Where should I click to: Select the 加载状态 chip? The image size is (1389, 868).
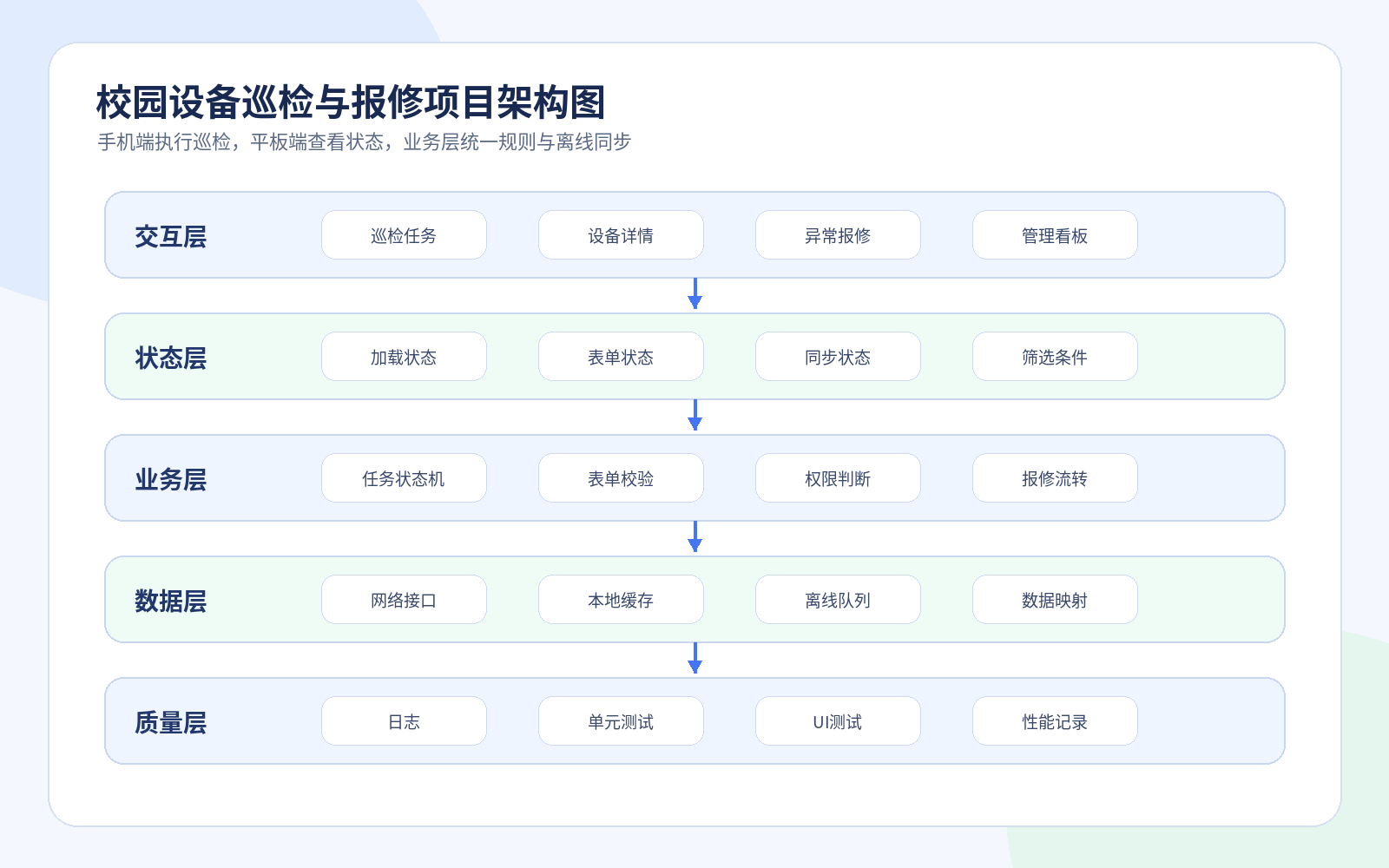point(404,357)
